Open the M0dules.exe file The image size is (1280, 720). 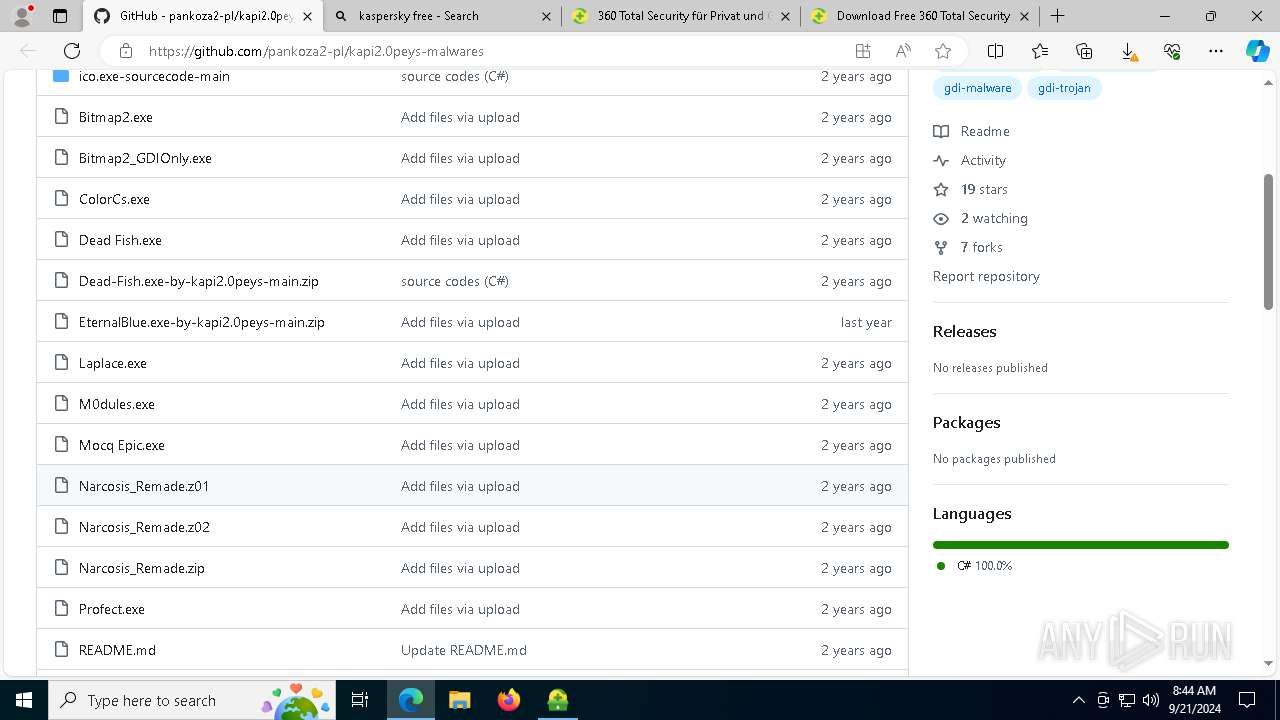click(117, 404)
